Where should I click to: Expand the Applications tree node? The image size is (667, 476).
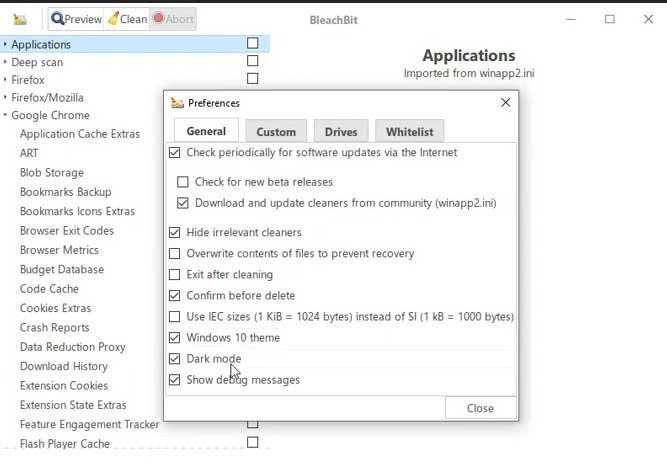5,45
